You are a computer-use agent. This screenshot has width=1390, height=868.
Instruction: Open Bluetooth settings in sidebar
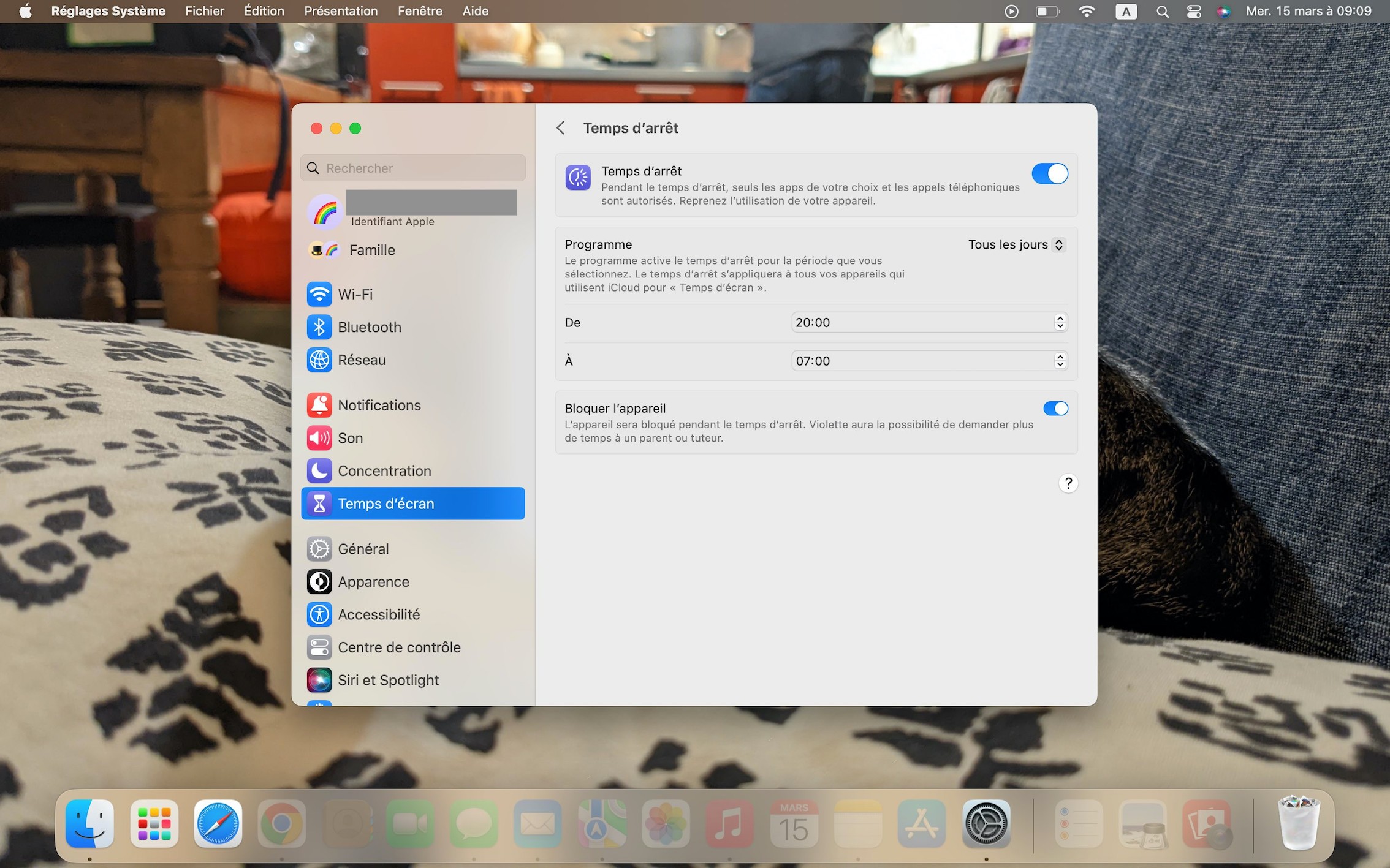pos(369,327)
